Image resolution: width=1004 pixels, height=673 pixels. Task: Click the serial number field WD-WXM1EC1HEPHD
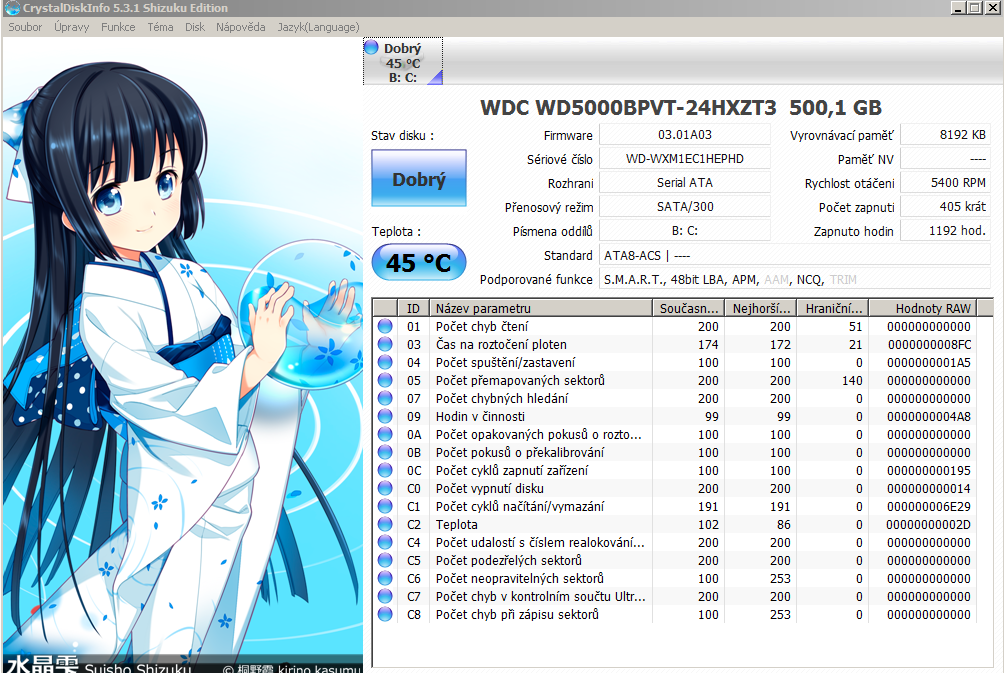684,159
